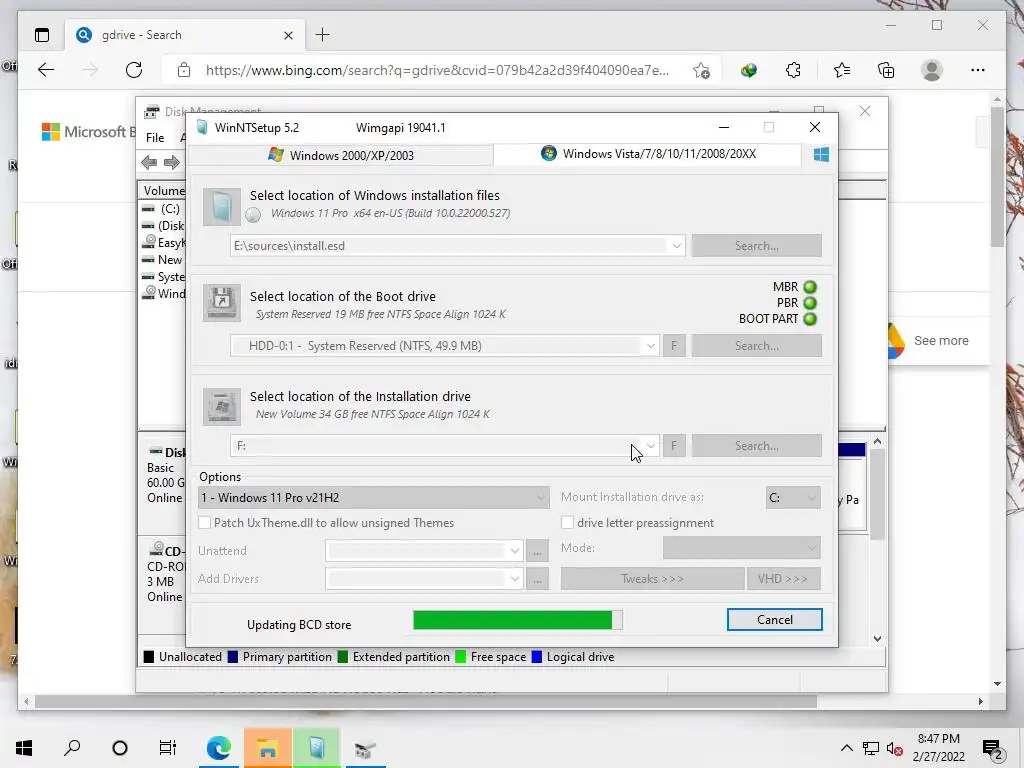
Task: Toggle drive letter preassignment checkbox
Action: tap(568, 522)
